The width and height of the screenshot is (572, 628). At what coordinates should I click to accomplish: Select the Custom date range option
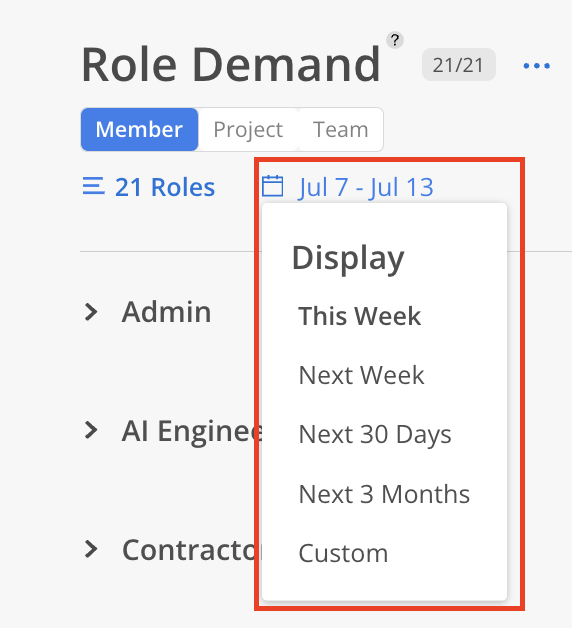(343, 553)
